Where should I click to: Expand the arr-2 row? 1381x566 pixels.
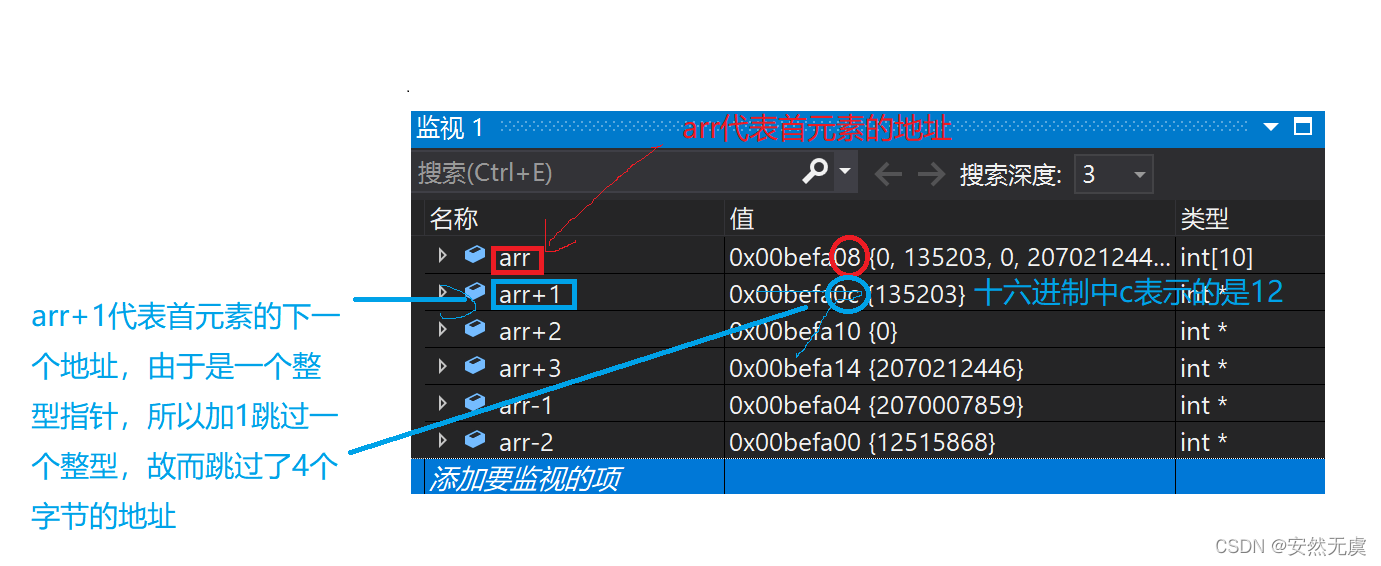(x=442, y=441)
